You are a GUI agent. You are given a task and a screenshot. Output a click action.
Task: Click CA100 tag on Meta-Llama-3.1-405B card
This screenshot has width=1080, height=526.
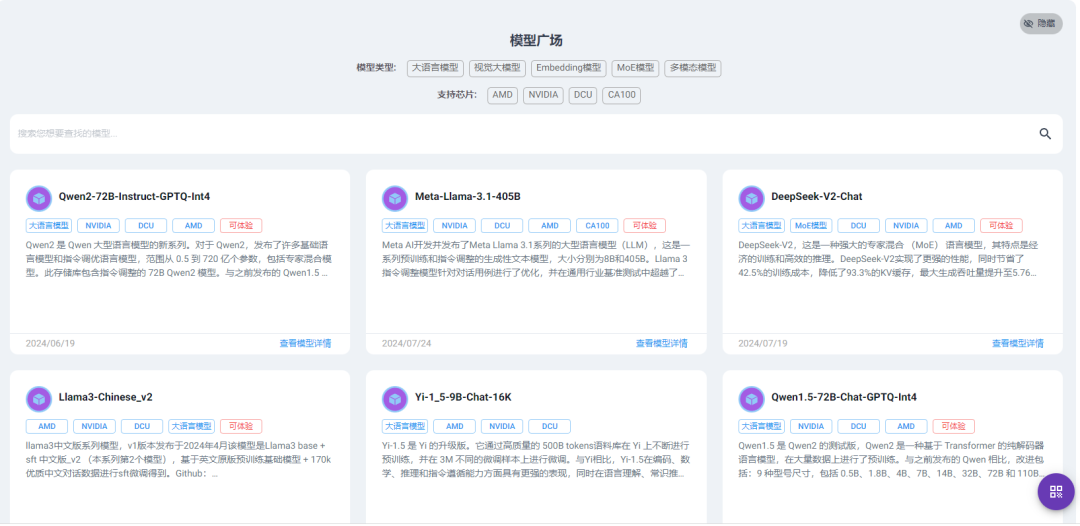(597, 226)
